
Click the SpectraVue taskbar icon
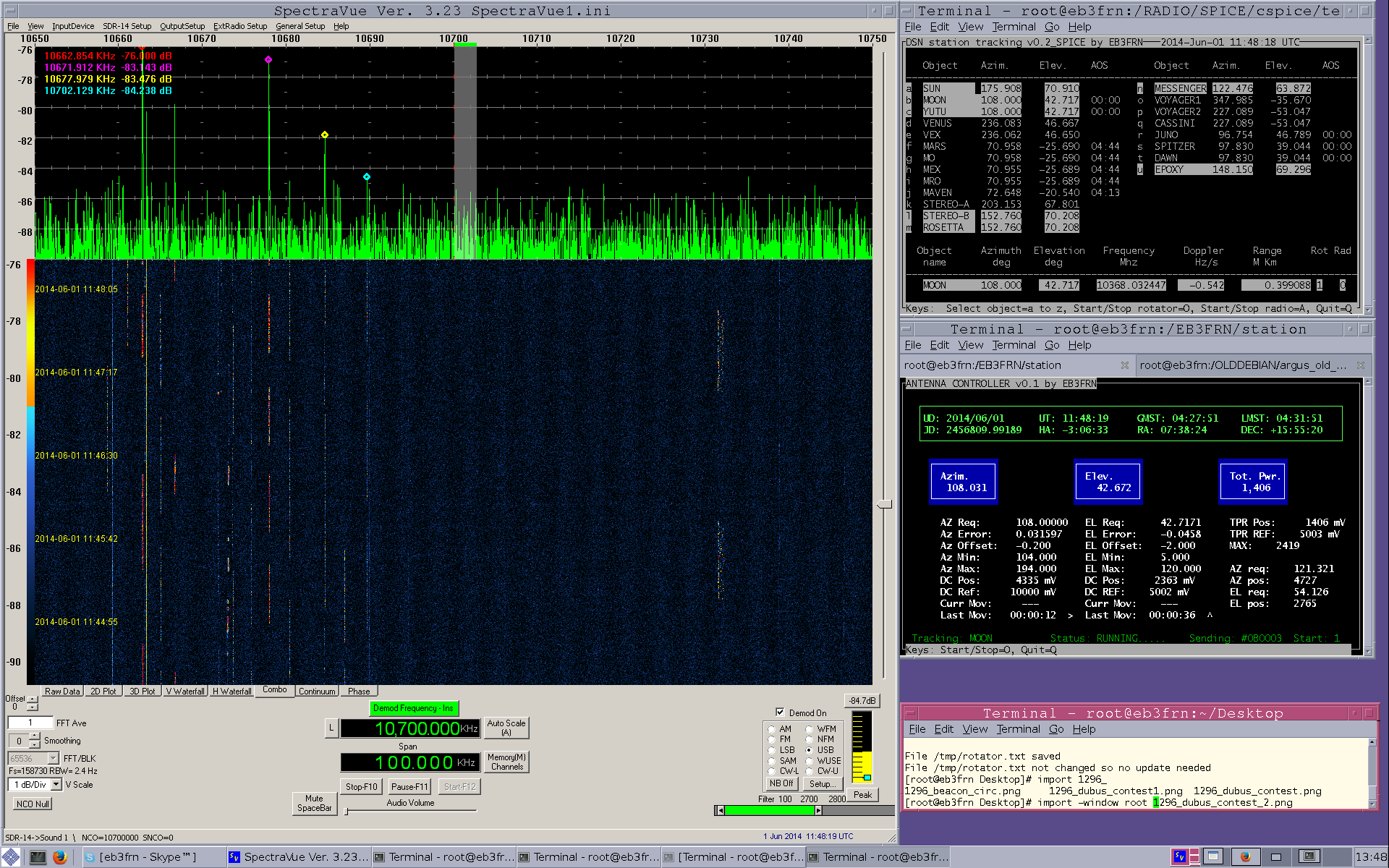[x=234, y=857]
